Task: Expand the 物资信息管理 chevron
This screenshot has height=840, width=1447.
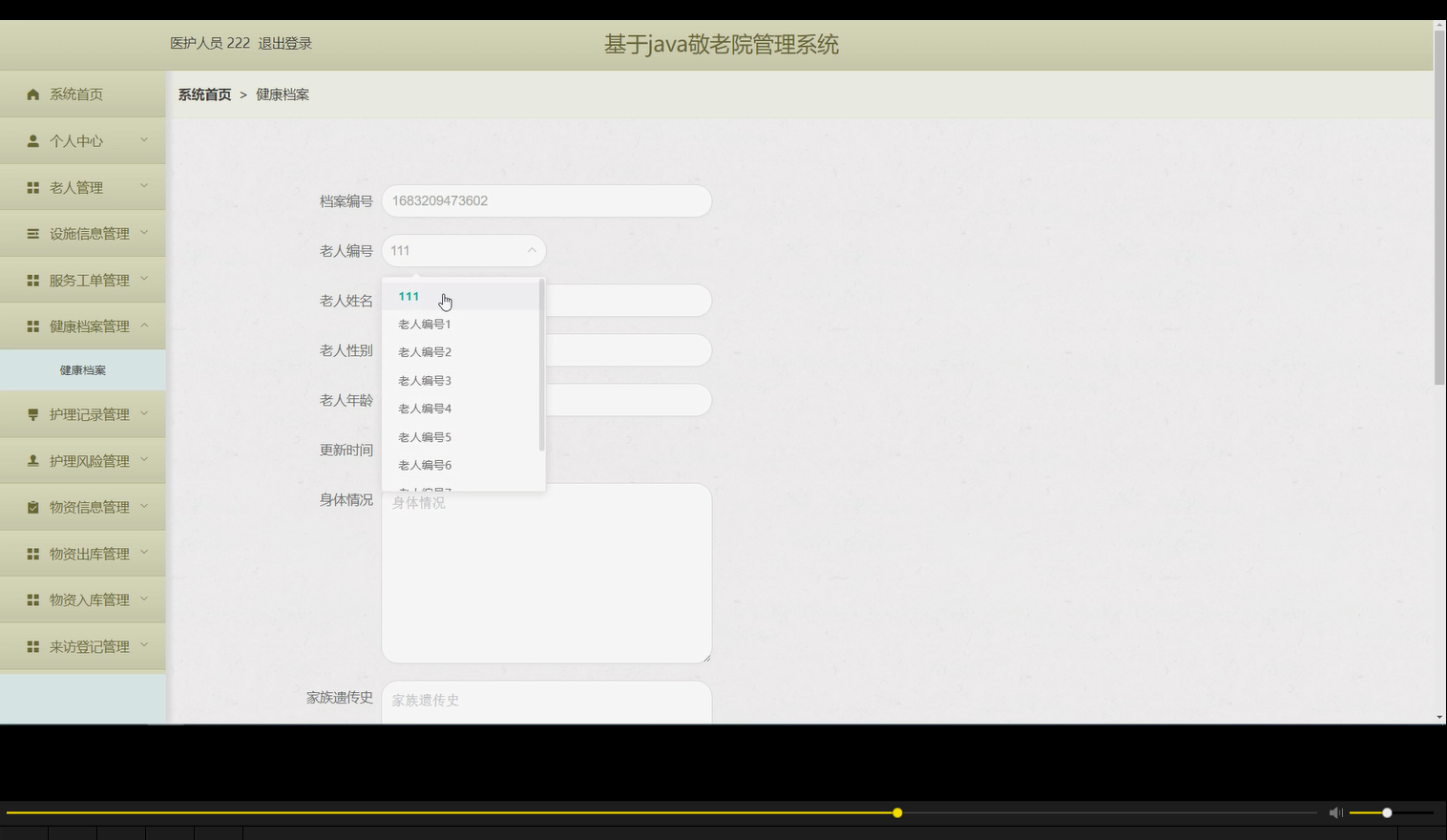Action: coord(144,506)
